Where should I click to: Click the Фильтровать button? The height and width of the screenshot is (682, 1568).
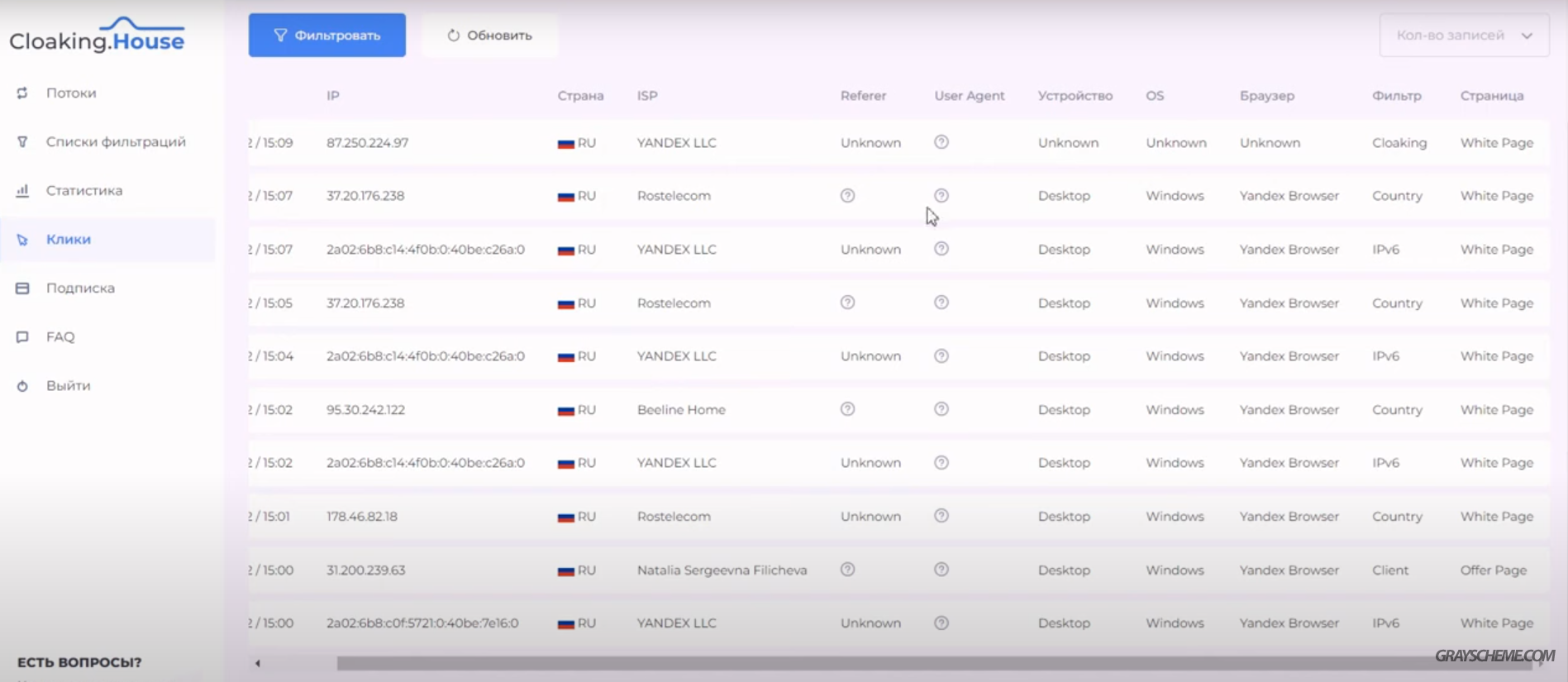(327, 35)
